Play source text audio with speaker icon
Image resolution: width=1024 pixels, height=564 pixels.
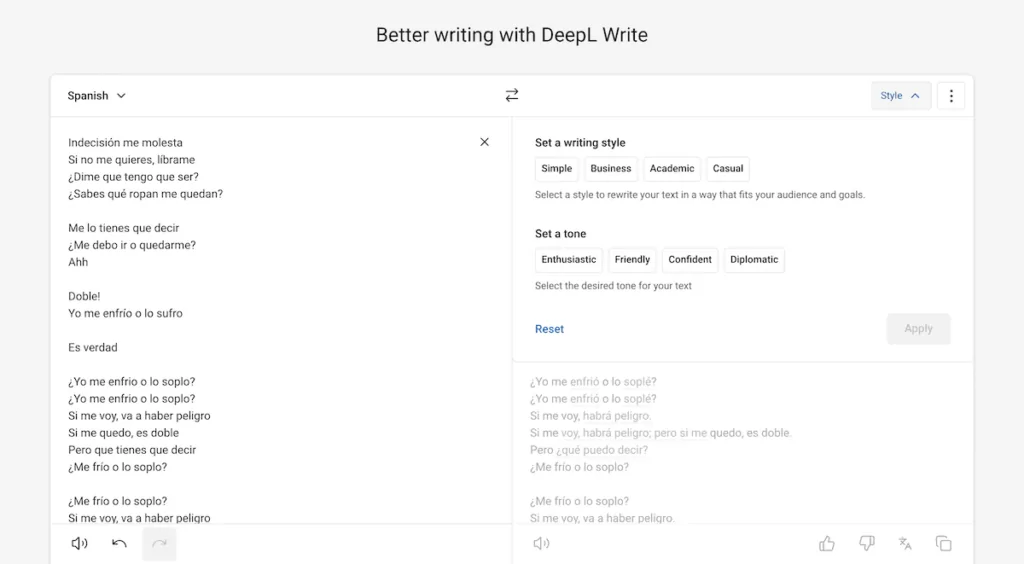[79, 543]
